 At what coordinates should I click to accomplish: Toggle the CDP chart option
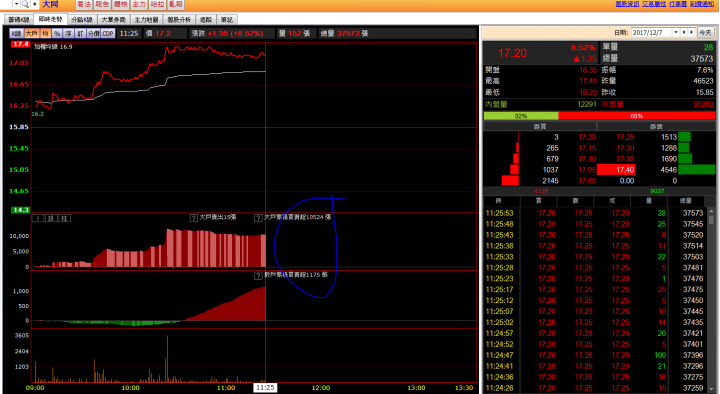point(108,34)
